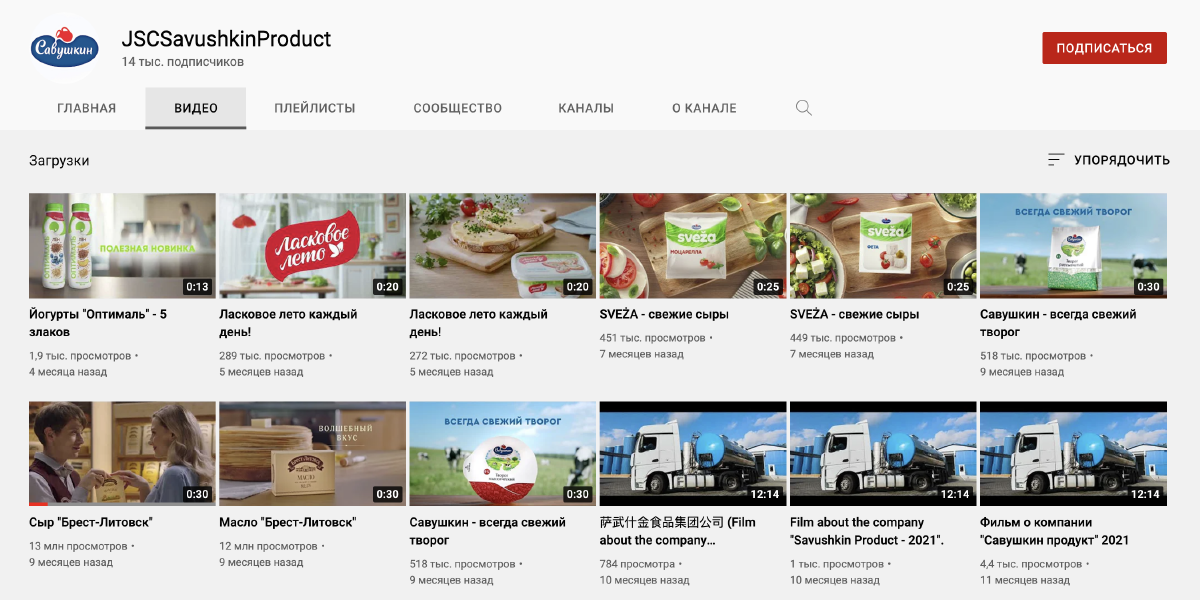Click the 784 просмотра view count
This screenshot has height=600, width=1200.
638,565
